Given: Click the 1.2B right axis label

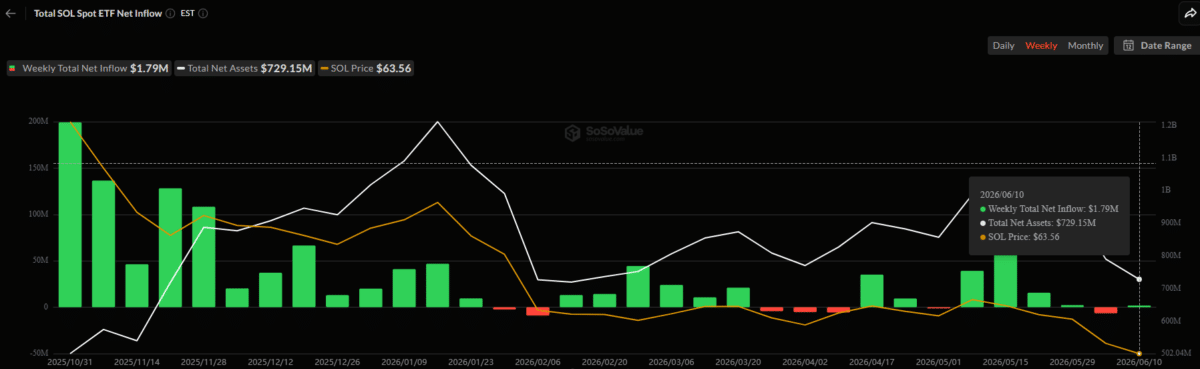Looking at the screenshot, I should [x=1170, y=125].
